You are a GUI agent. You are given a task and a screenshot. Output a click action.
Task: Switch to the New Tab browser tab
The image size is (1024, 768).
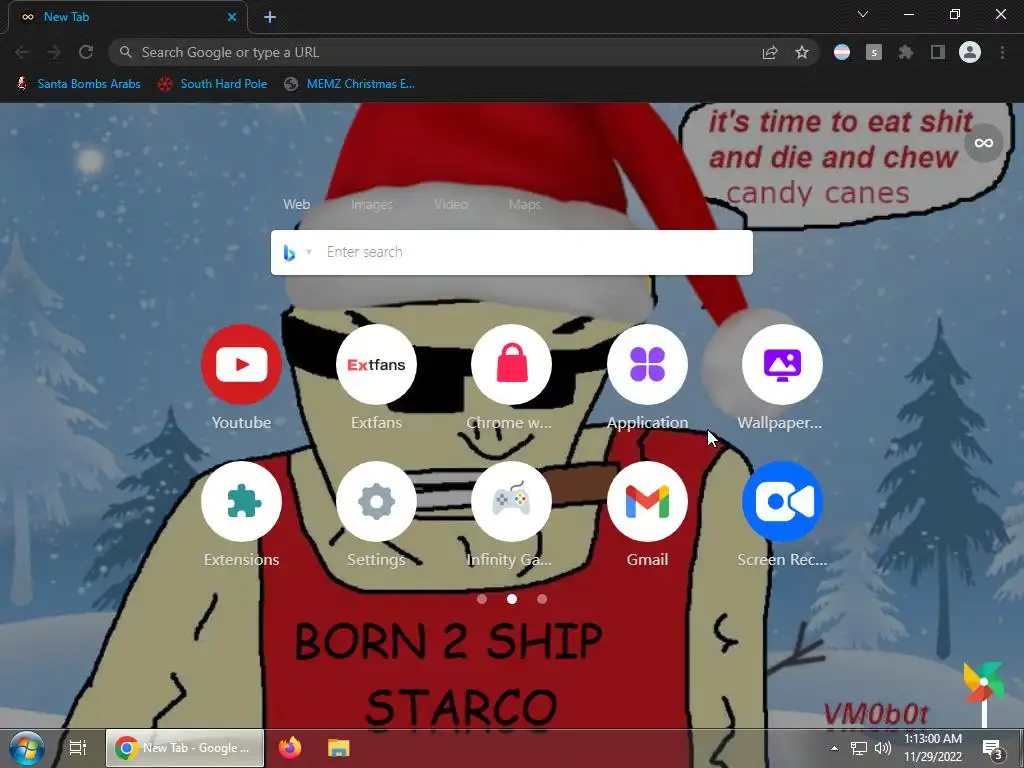(x=128, y=17)
